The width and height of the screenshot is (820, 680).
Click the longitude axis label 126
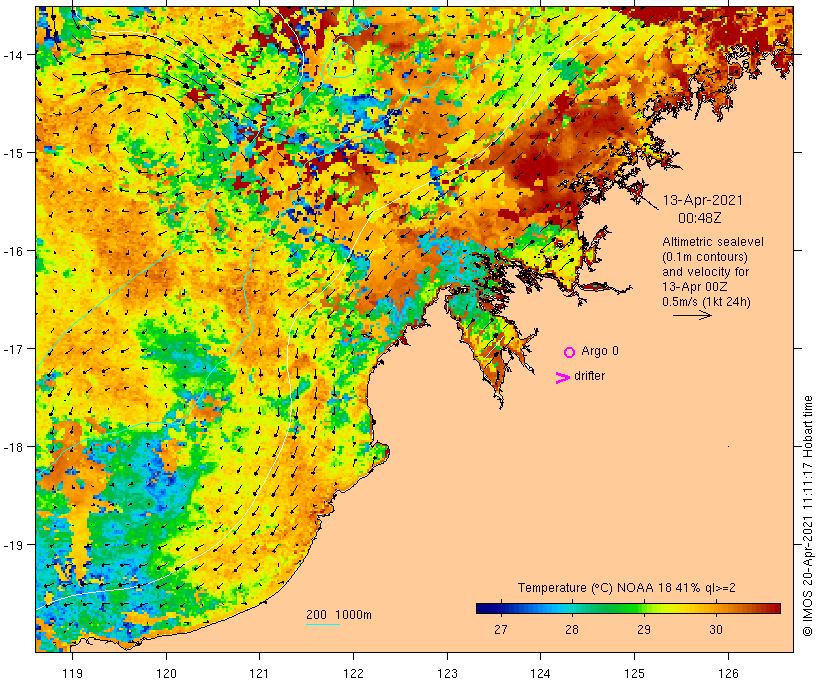coord(728,673)
